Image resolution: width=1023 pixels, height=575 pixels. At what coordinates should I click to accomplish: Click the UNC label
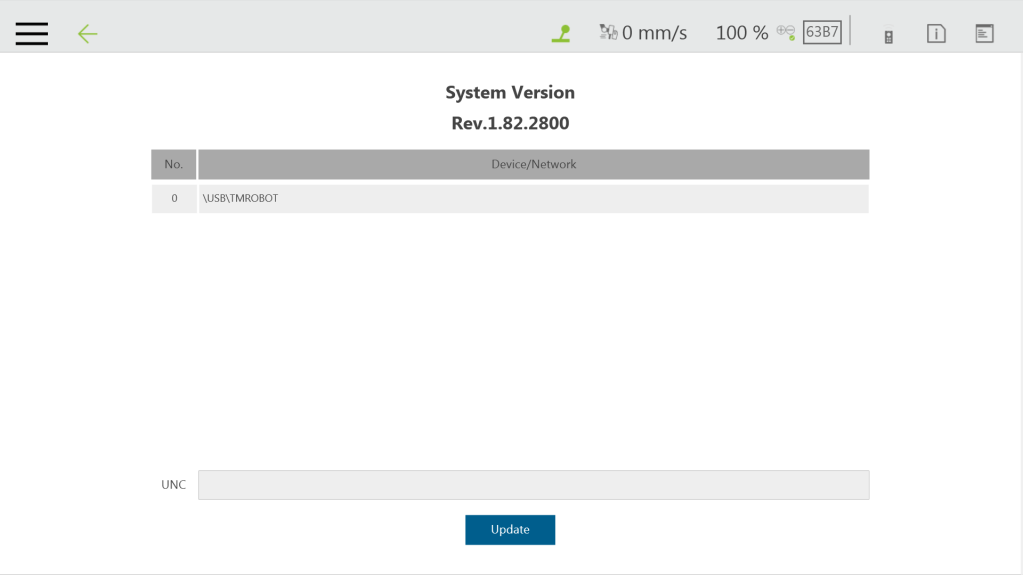(174, 485)
